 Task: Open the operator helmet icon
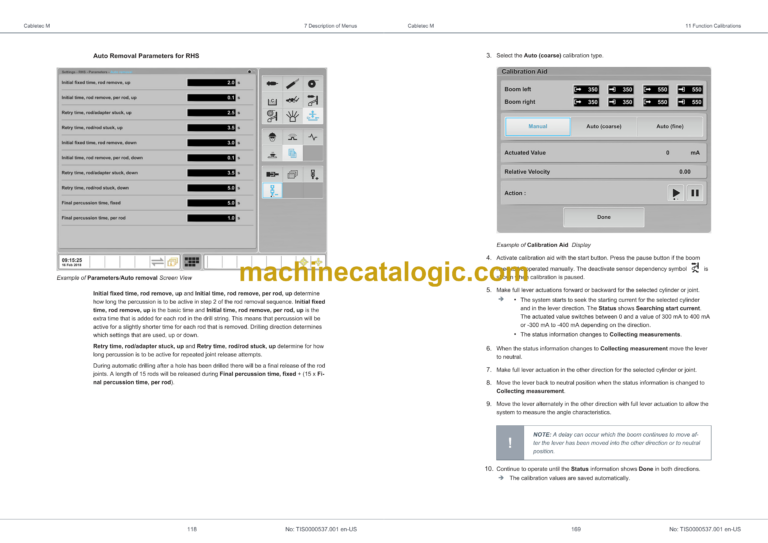(272, 137)
